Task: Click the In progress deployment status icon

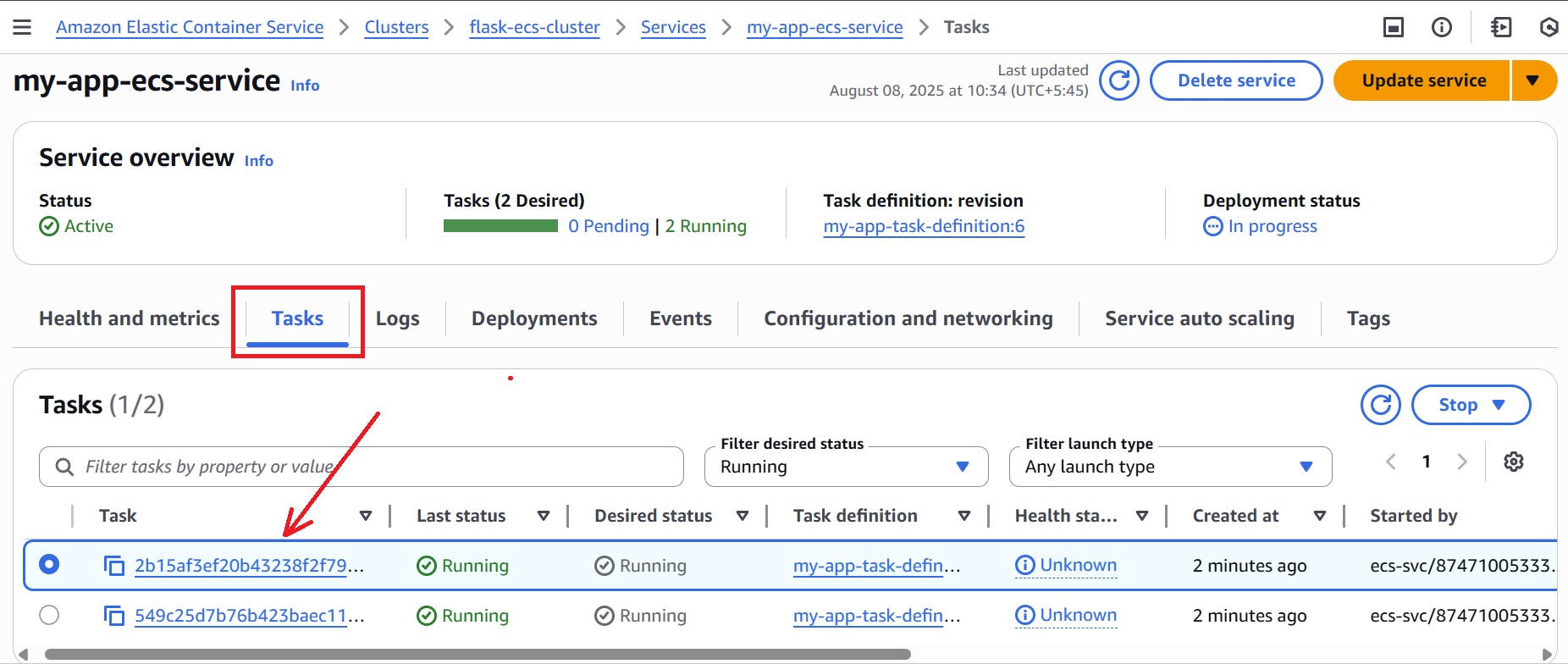Action: 1213,226
